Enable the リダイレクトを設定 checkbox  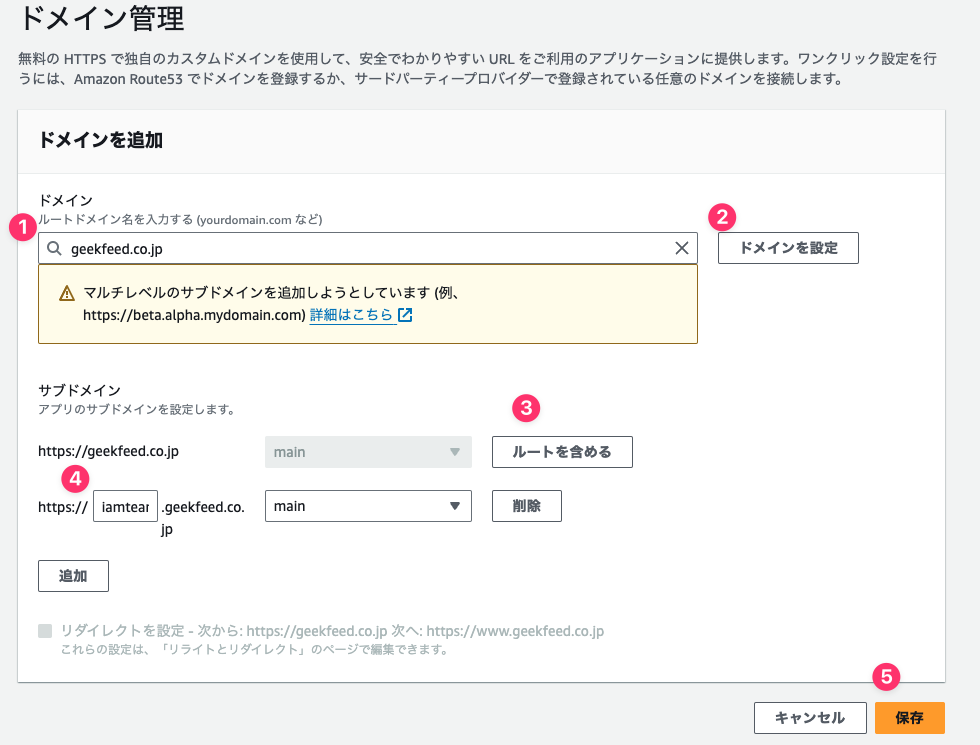tap(45, 631)
